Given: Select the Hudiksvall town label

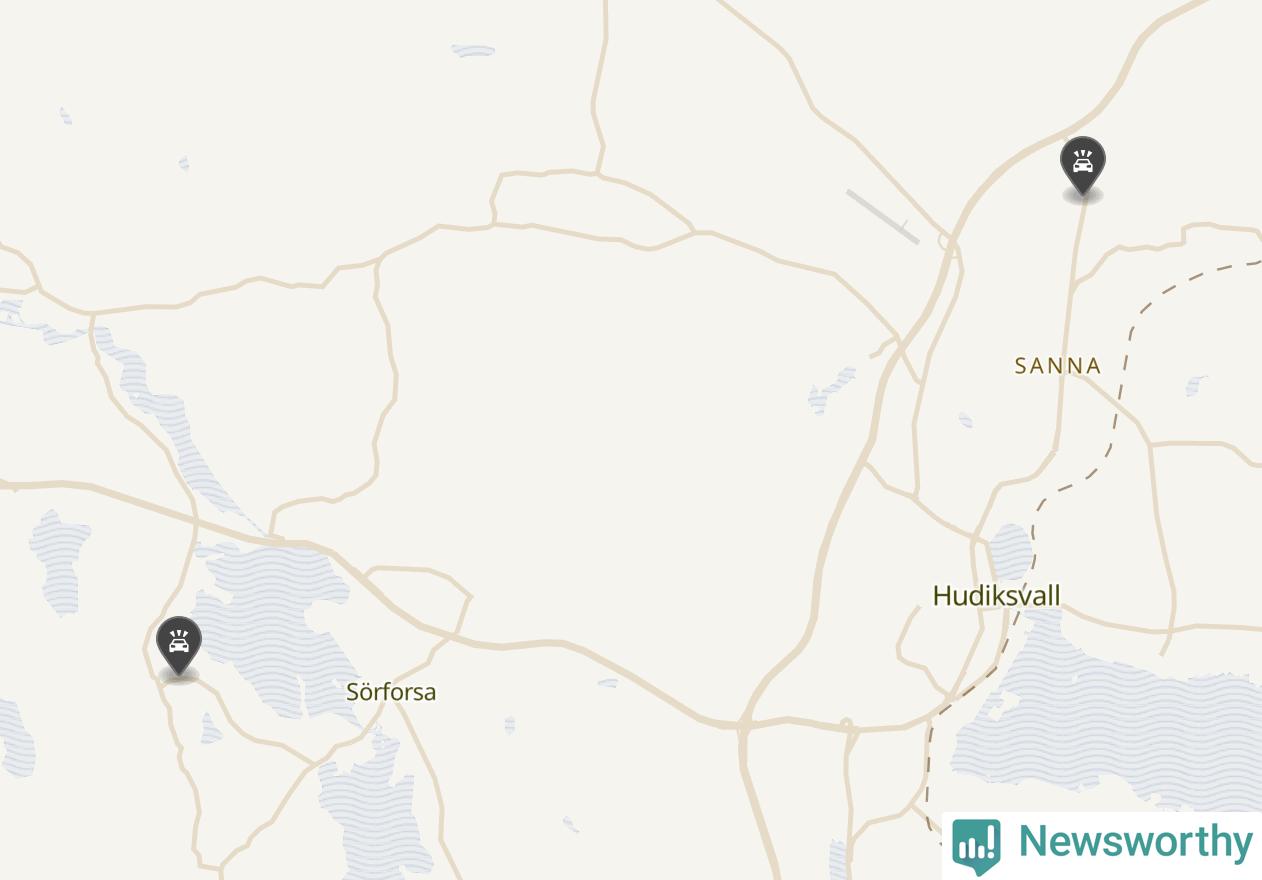Looking at the screenshot, I should [996, 596].
